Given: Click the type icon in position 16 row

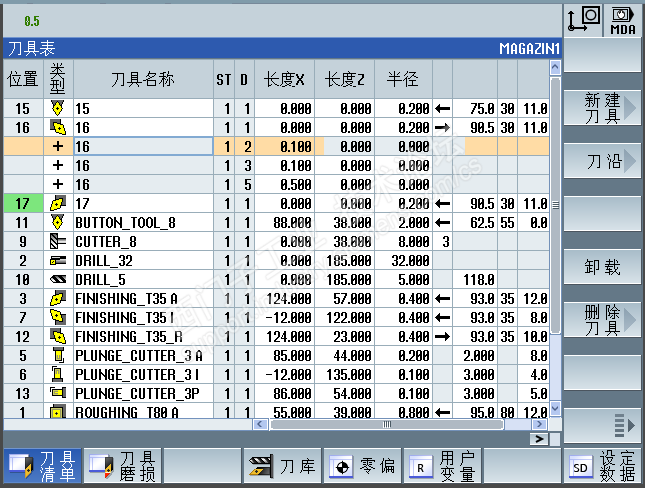Looking at the screenshot, I should pos(58,127).
